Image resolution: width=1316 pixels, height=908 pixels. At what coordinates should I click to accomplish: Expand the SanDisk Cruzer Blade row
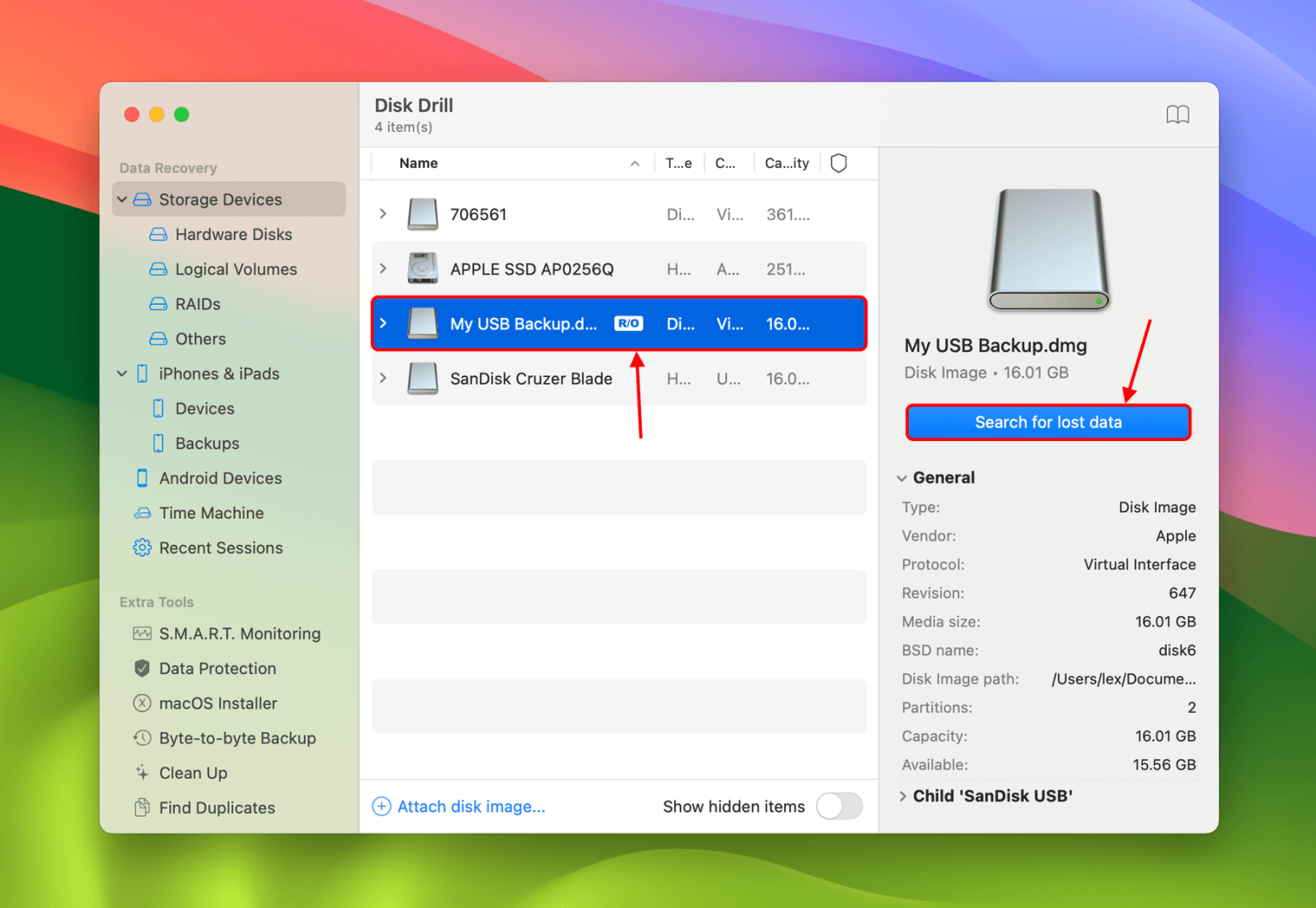click(x=383, y=379)
